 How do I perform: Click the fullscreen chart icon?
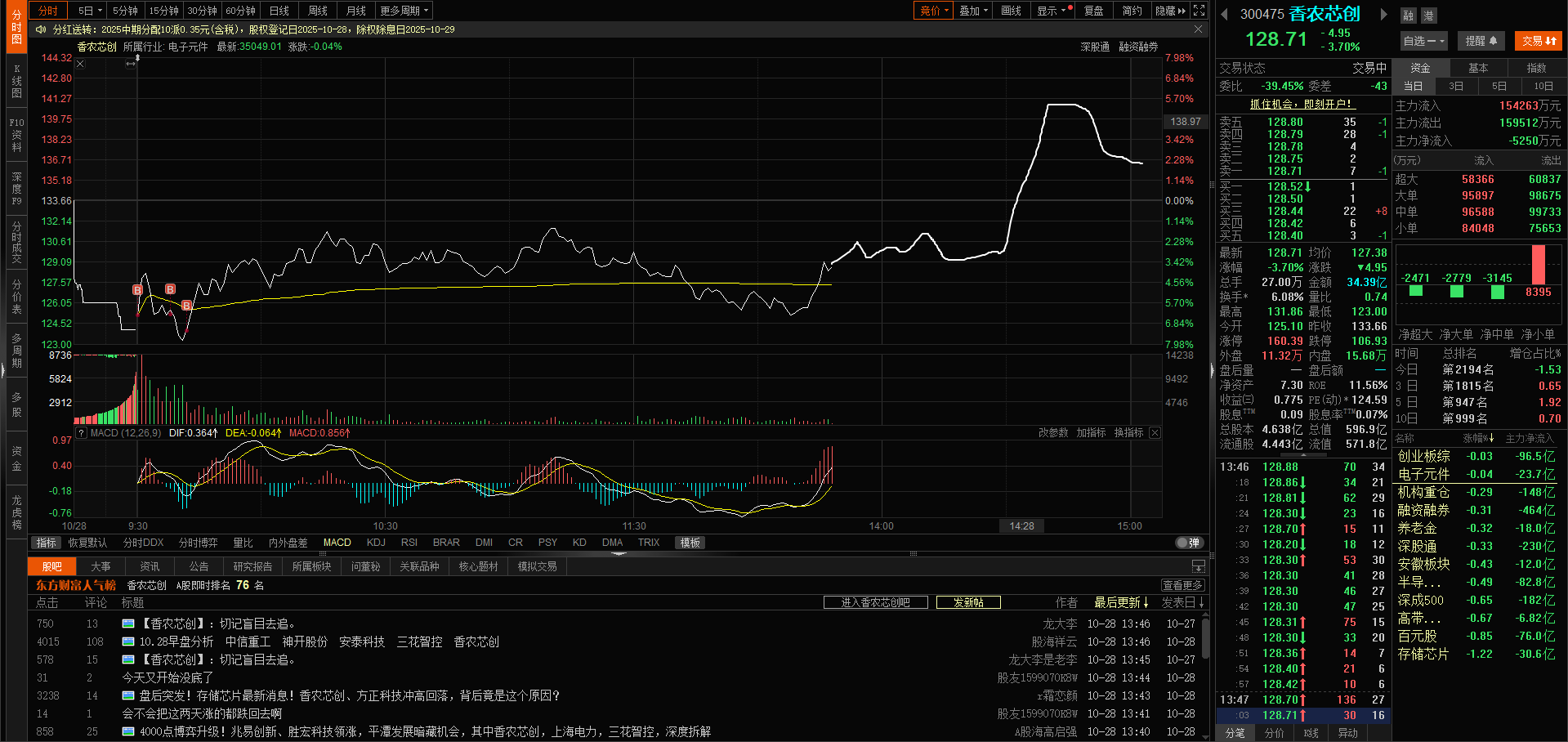[1199, 11]
